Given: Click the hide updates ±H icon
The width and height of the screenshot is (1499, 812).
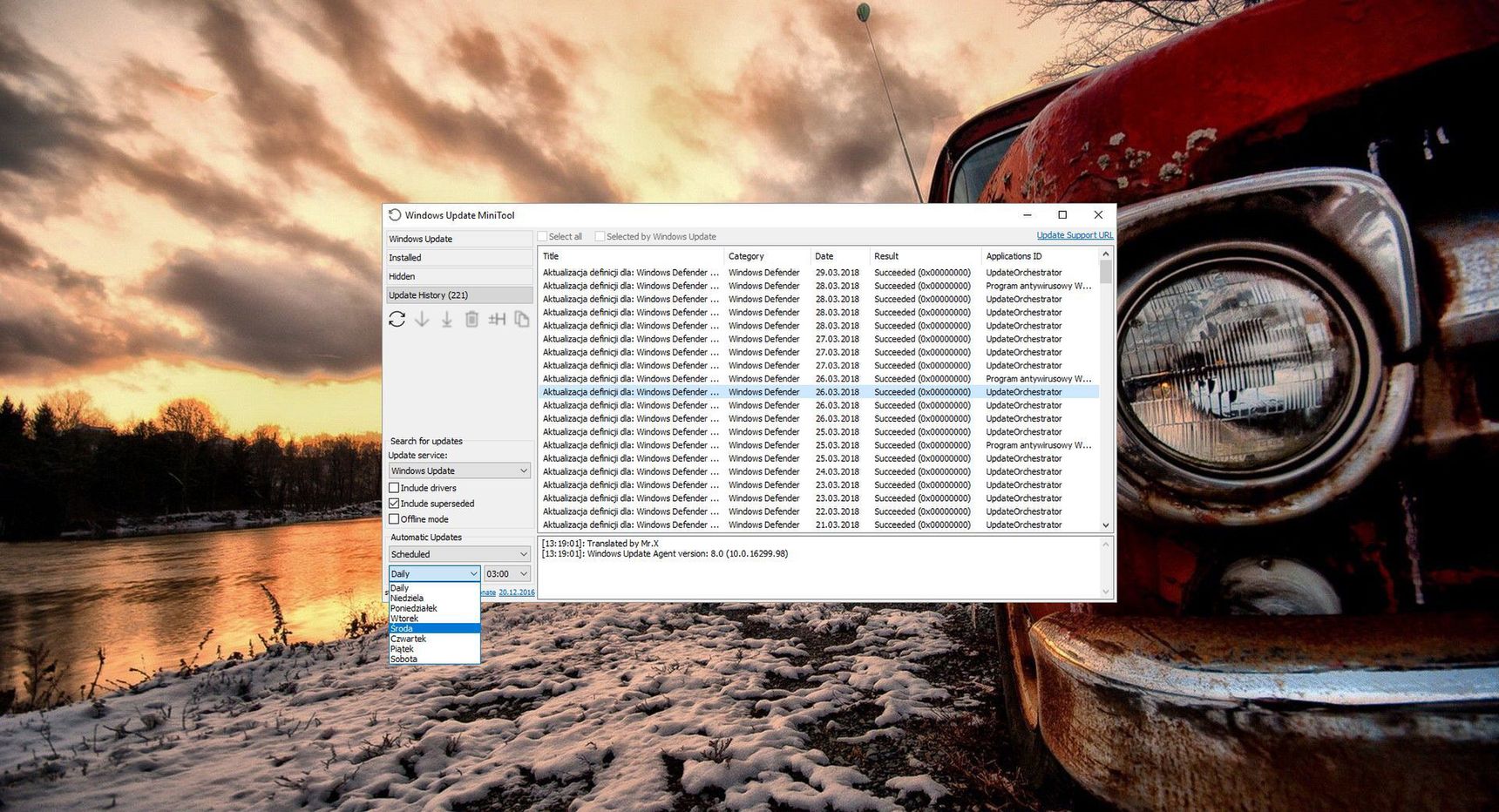Looking at the screenshot, I should [497, 320].
